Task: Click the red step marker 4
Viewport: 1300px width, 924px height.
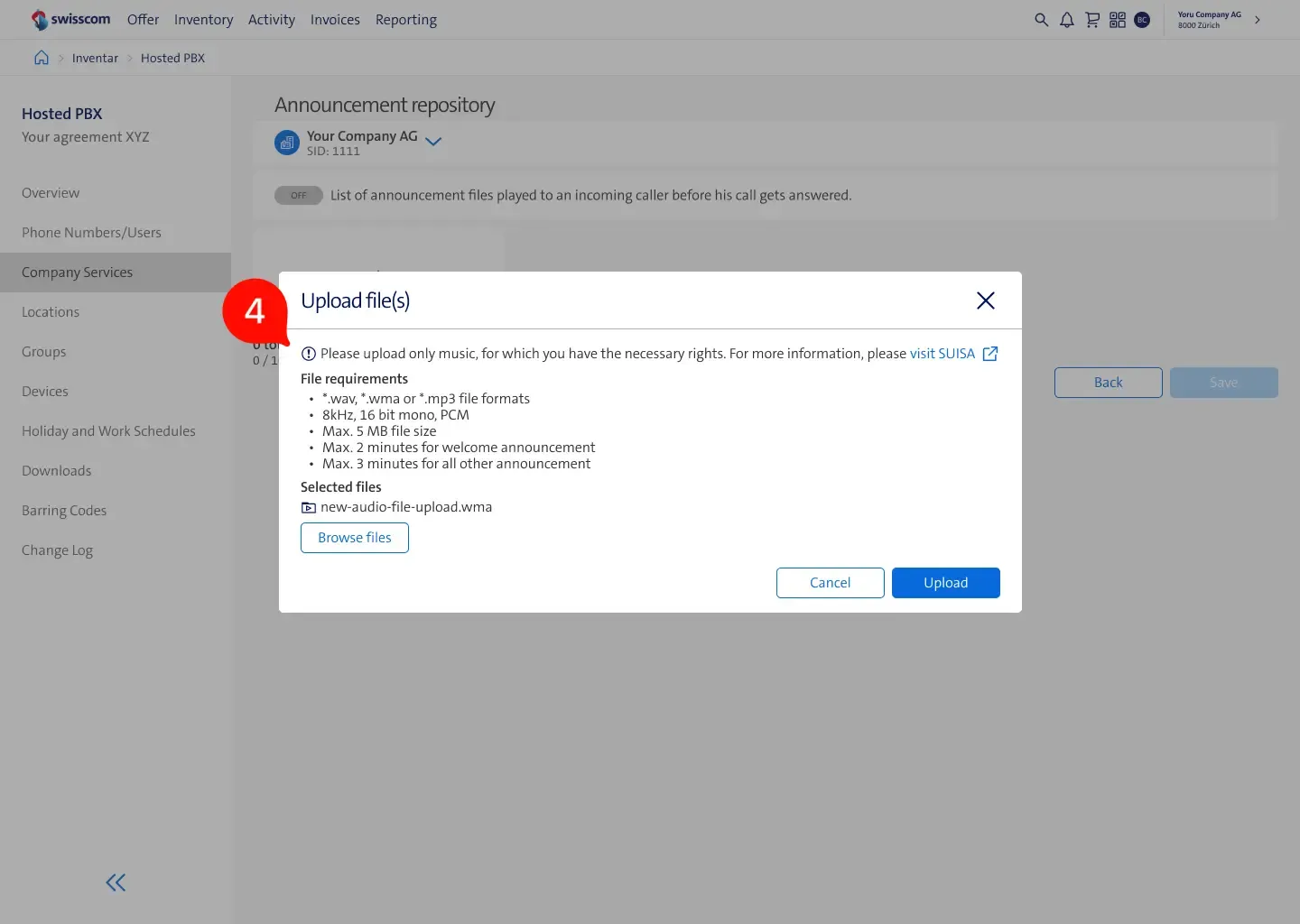Action: coord(255,312)
